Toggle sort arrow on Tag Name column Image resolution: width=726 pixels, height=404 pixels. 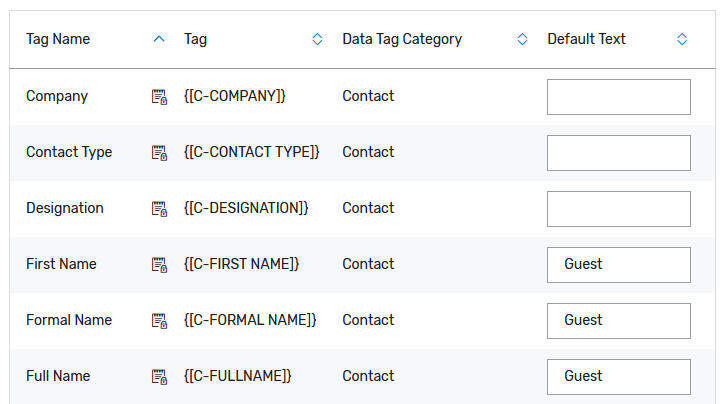pyautogui.click(x=159, y=39)
